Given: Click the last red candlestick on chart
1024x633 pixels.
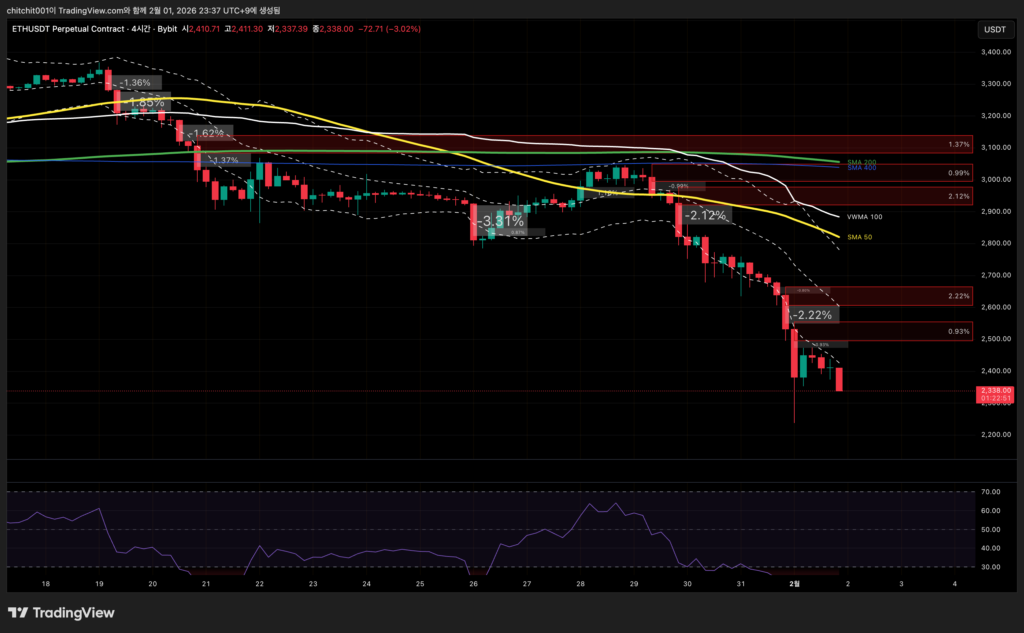Looking at the screenshot, I should click(839, 379).
